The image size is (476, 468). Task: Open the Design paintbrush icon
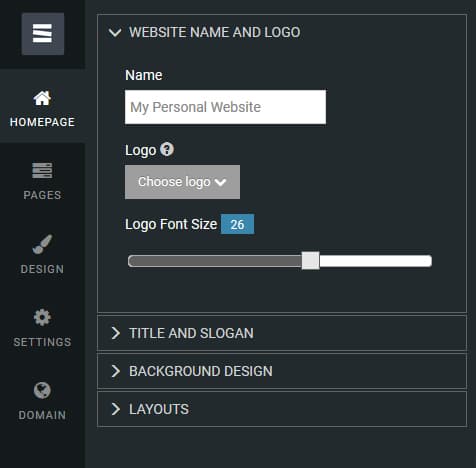click(x=42, y=244)
